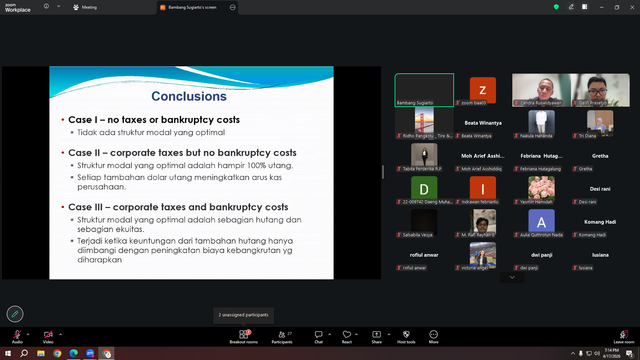The height and width of the screenshot is (360, 640).
Task: Show hidden system tray icons
Action: tap(573, 353)
